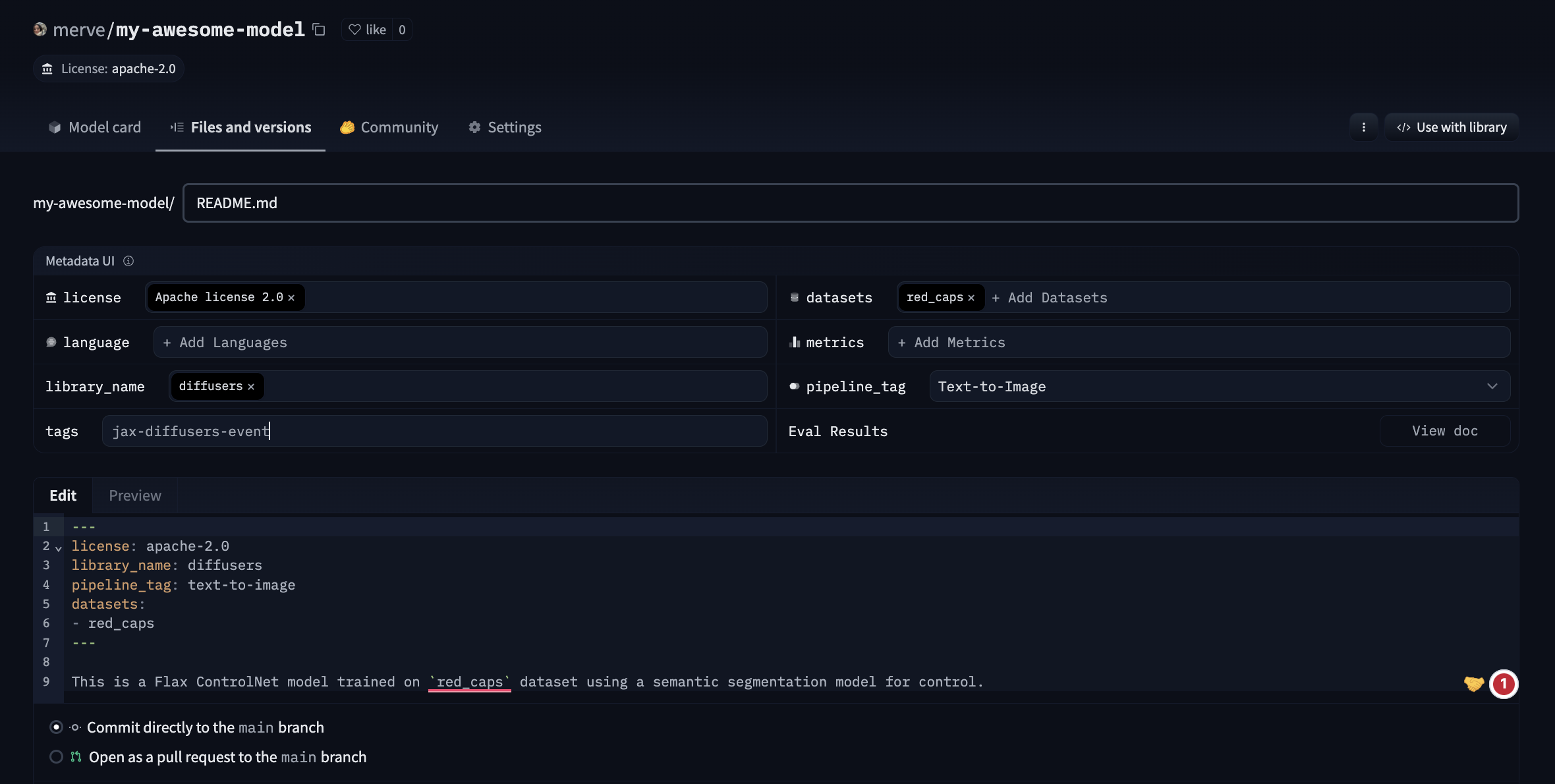Remove the red_caps dataset chip

(x=971, y=298)
